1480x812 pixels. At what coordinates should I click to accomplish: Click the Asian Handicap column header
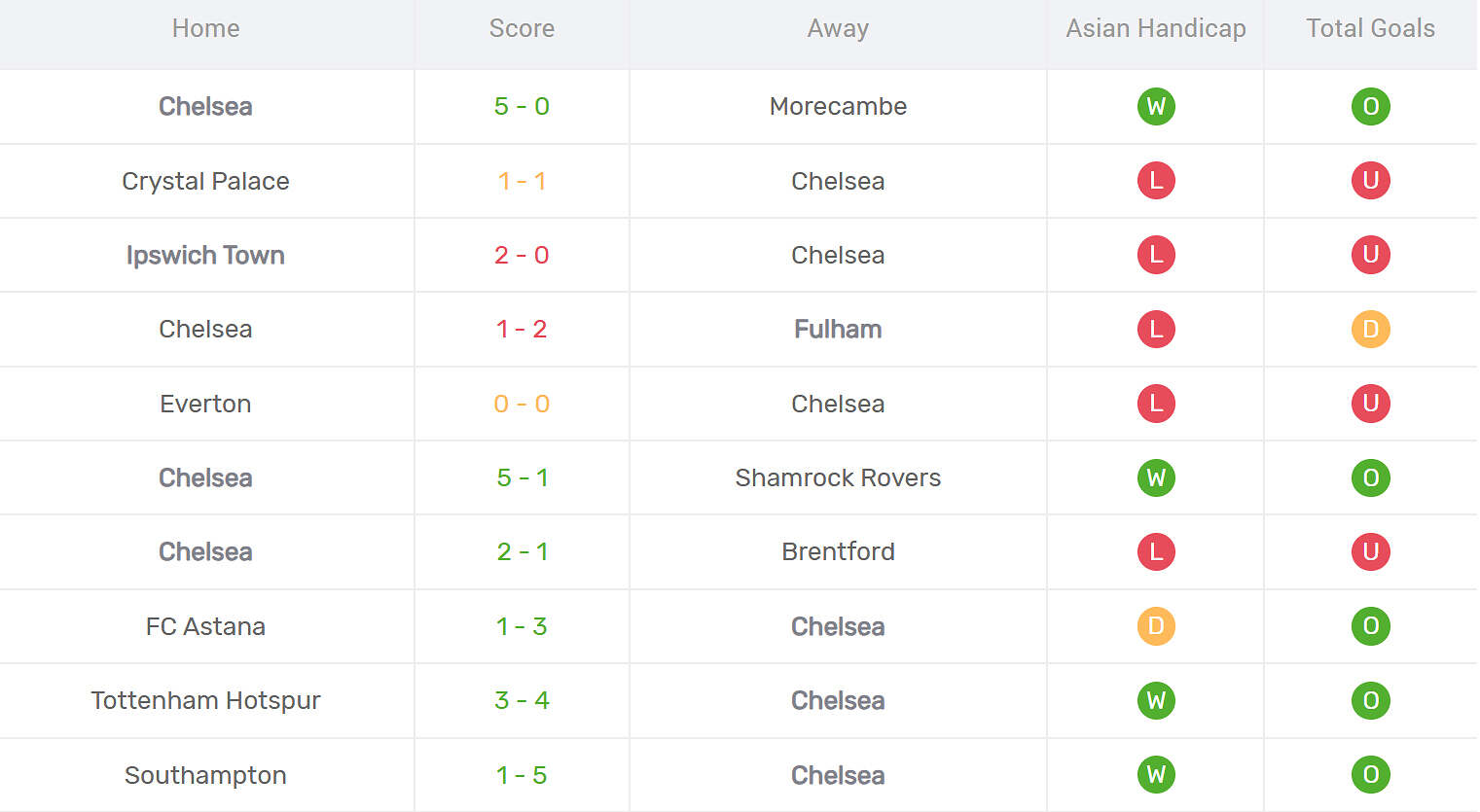(1155, 28)
